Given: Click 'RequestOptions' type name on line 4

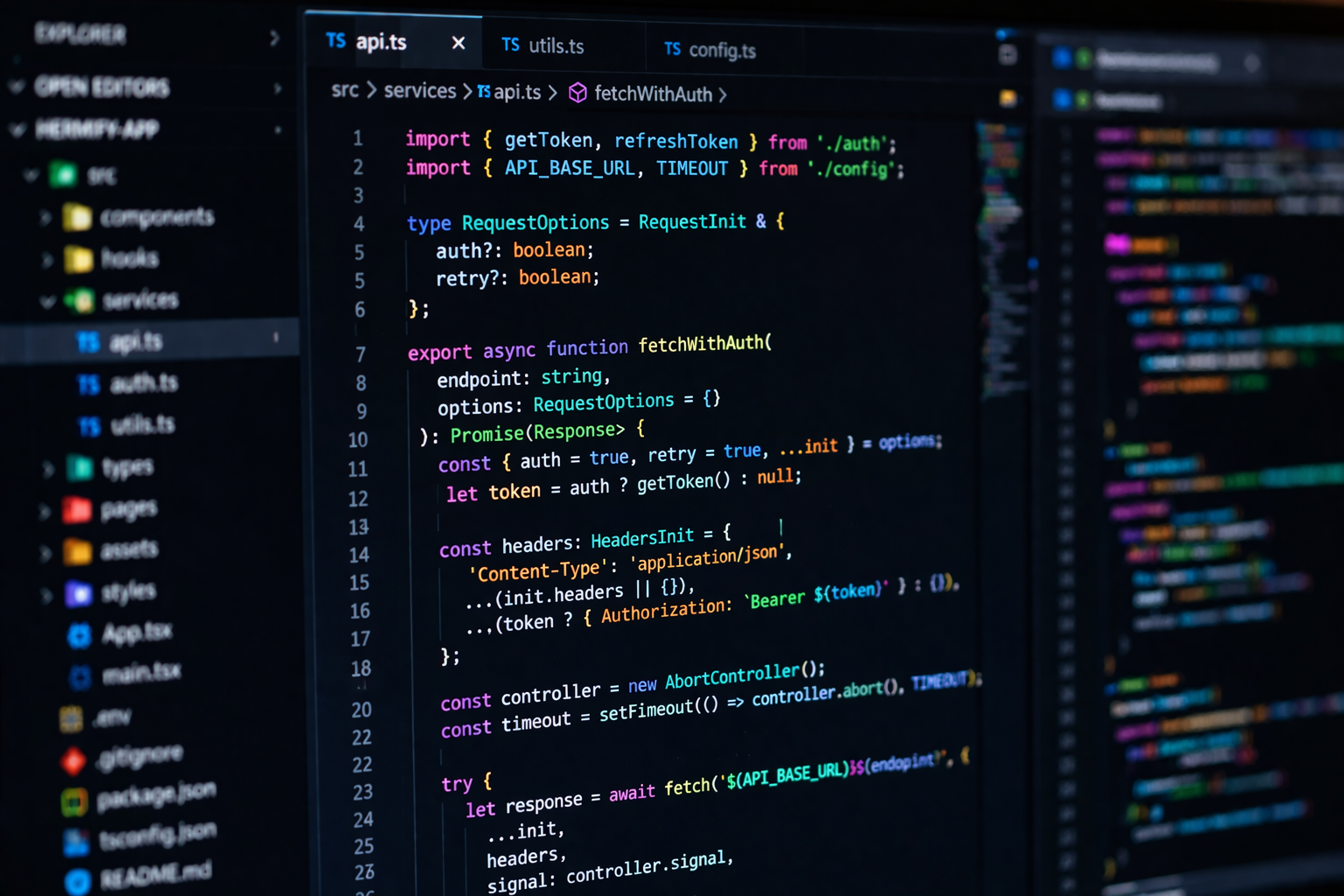Looking at the screenshot, I should [535, 223].
